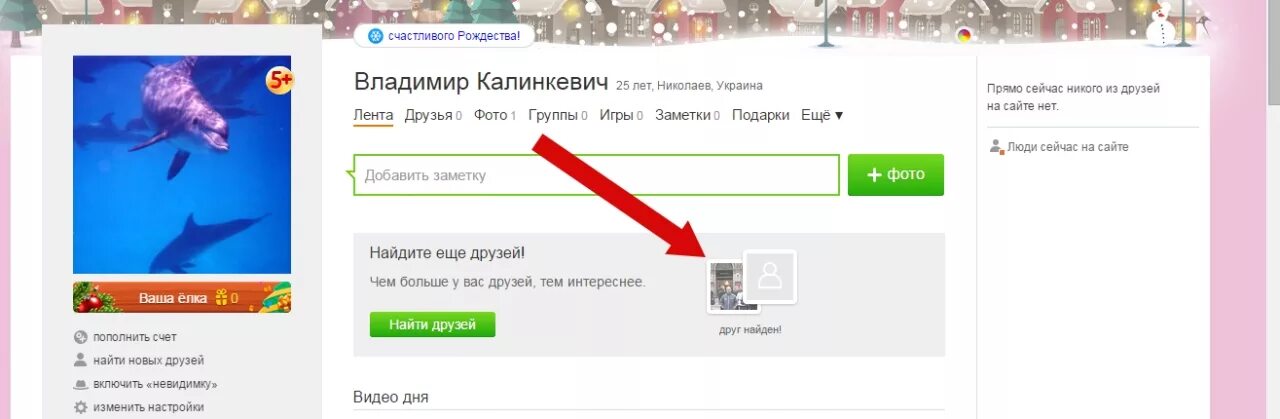Screen dimensions: 1280x419
Task: Click the find new friends person icon
Action: click(x=80, y=360)
